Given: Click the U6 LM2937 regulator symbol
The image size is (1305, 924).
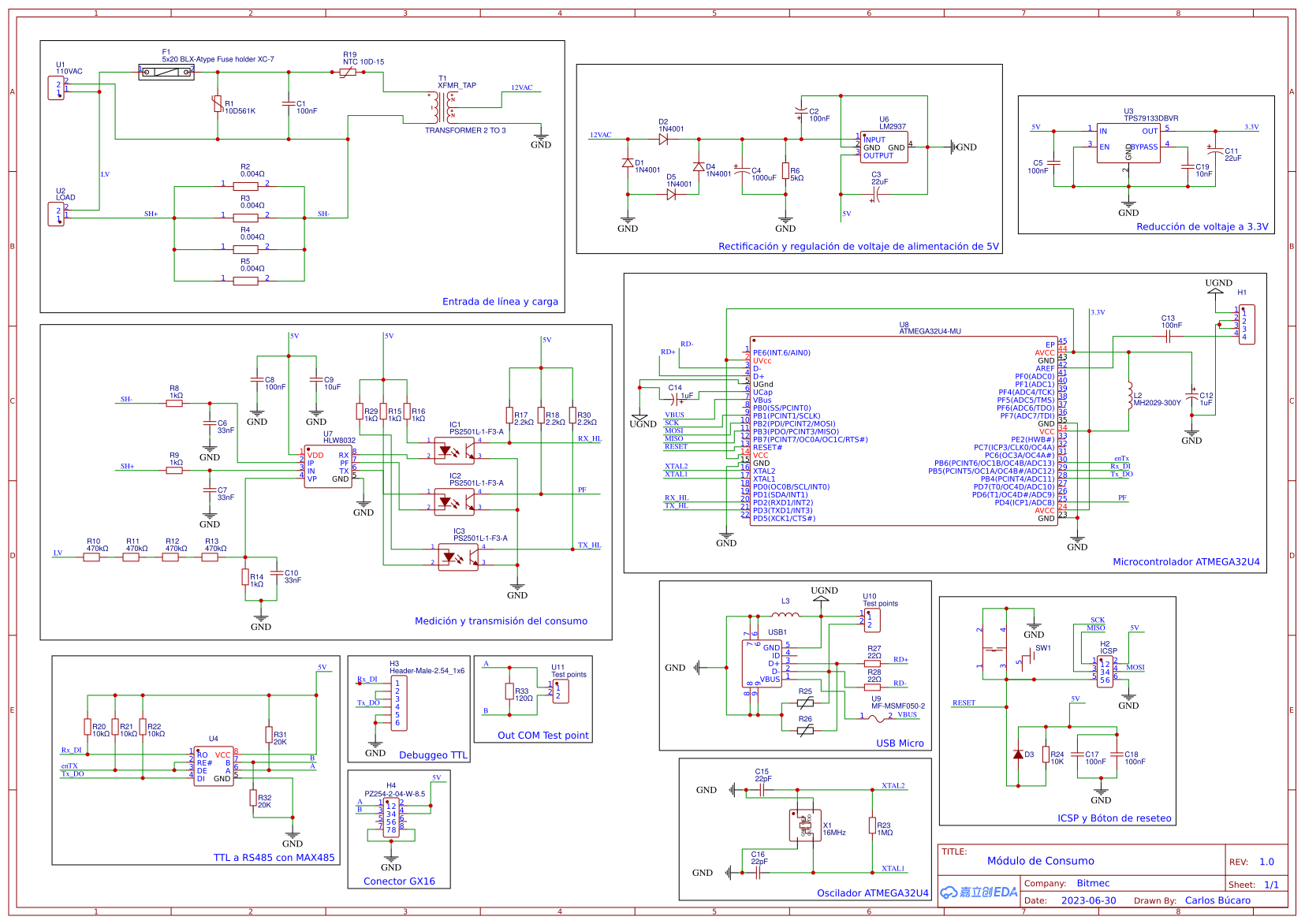Looking at the screenshot, I should [884, 147].
